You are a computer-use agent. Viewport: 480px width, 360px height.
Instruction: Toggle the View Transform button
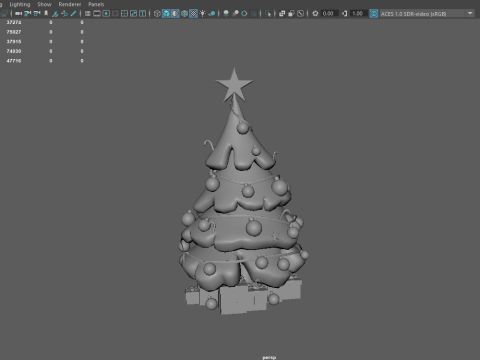pos(374,14)
